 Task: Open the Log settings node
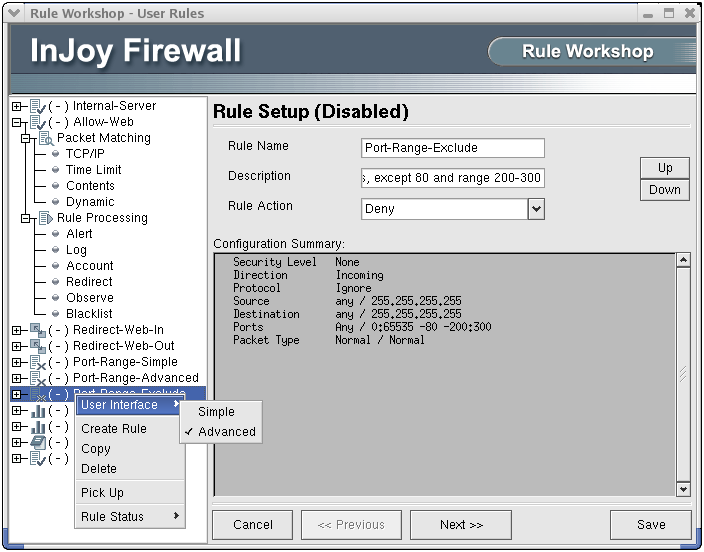76,250
